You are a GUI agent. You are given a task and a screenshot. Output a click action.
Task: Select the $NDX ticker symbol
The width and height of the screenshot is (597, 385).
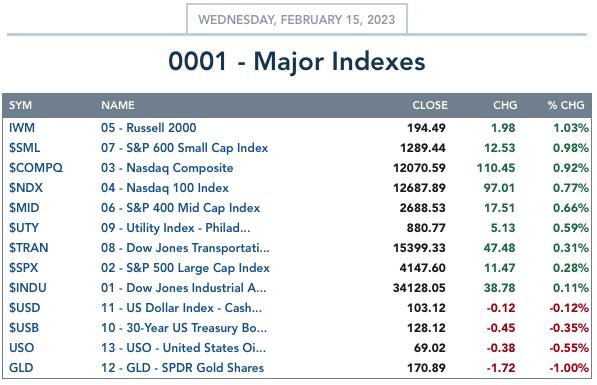[26, 188]
